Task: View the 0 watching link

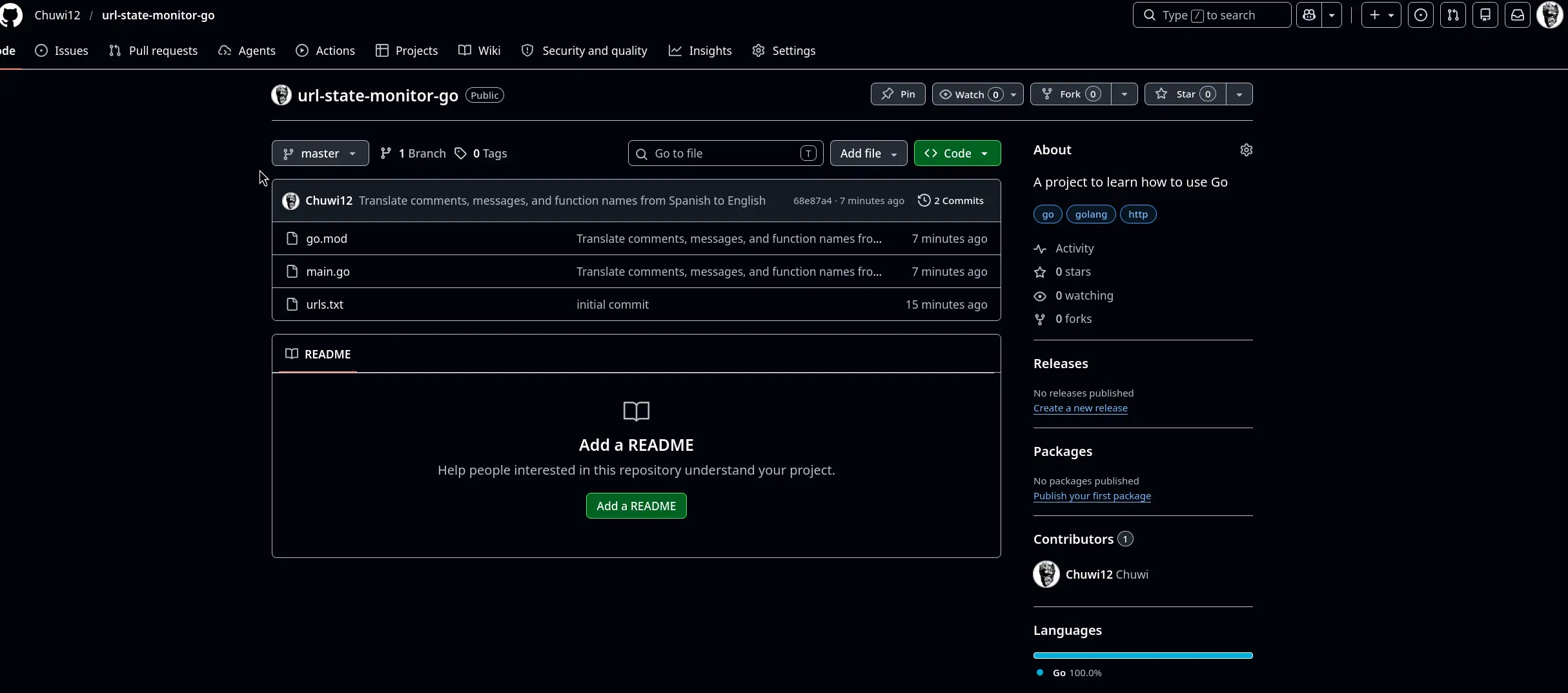Action: 1074,295
